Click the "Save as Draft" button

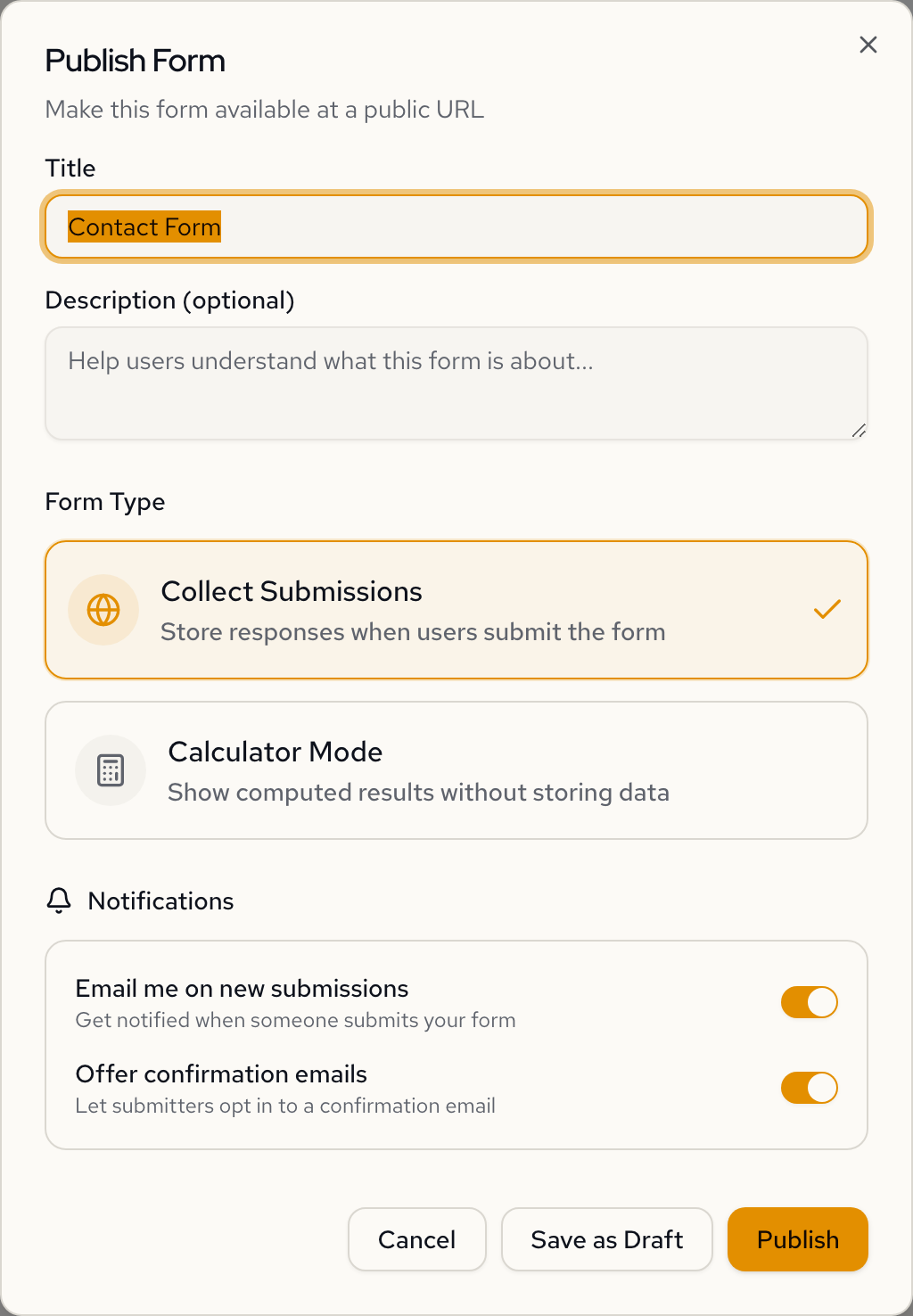pos(606,1239)
